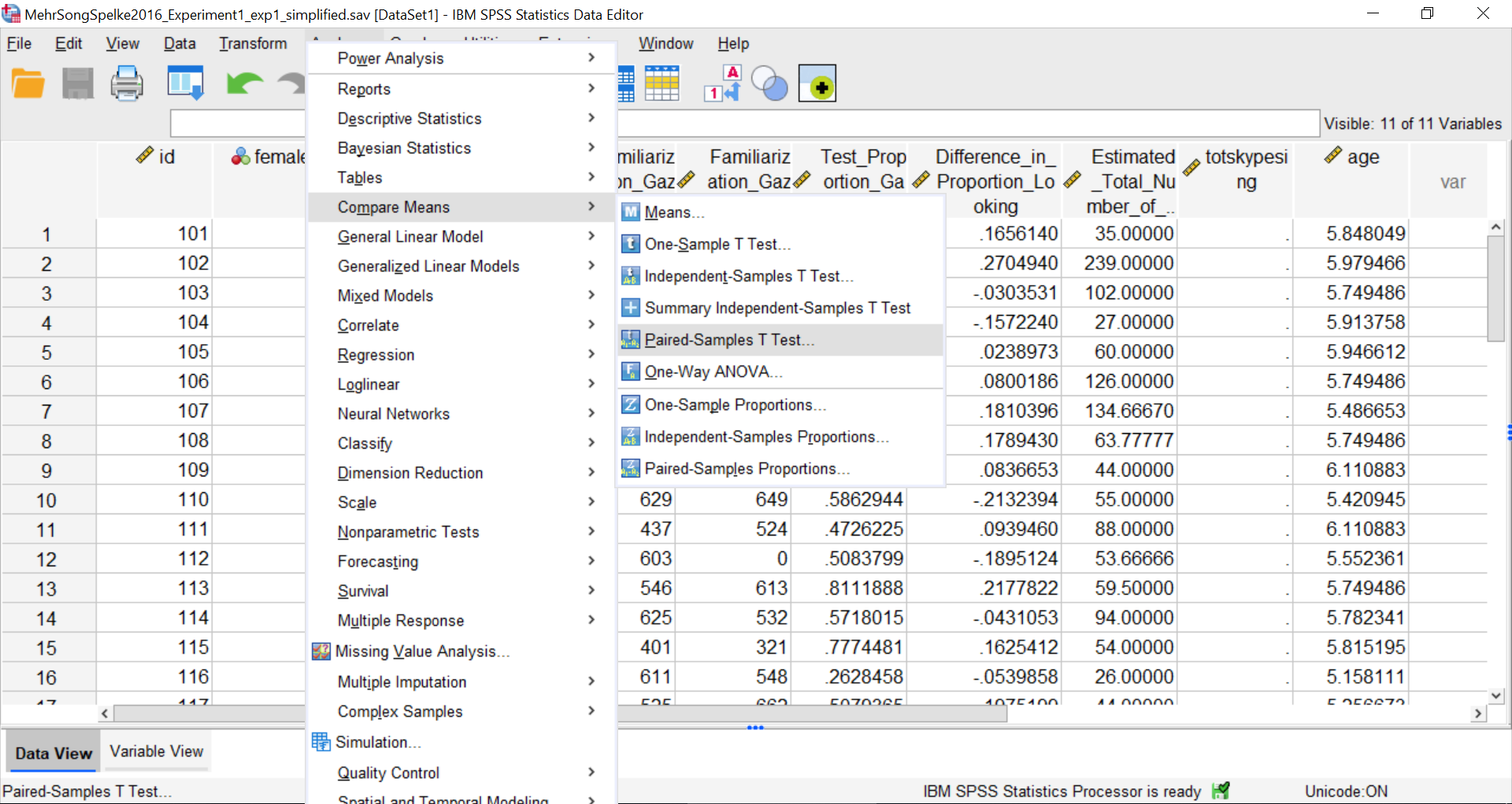Expand the Regression submenu

pyautogui.click(x=591, y=354)
